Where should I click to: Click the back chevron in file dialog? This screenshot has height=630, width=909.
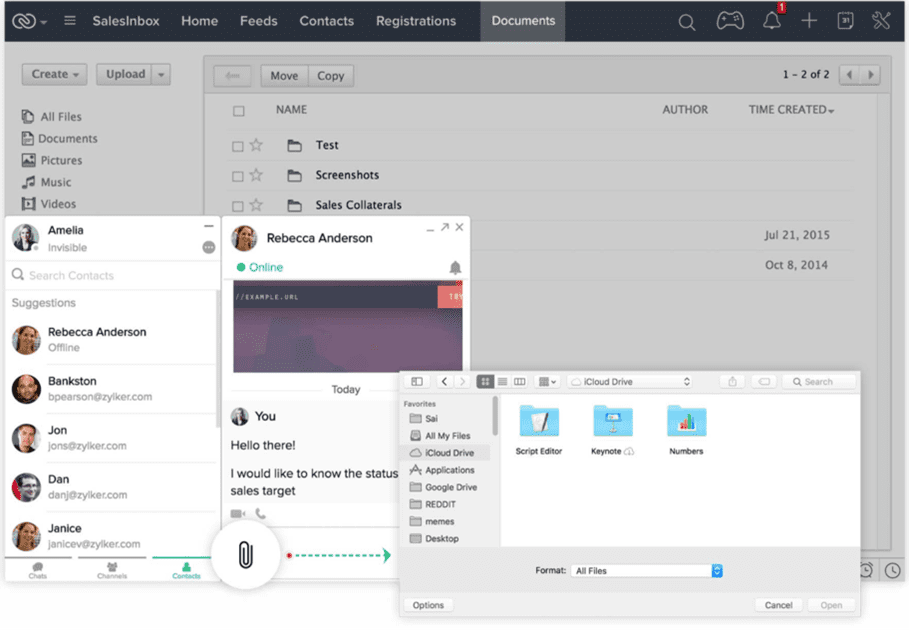(x=444, y=381)
